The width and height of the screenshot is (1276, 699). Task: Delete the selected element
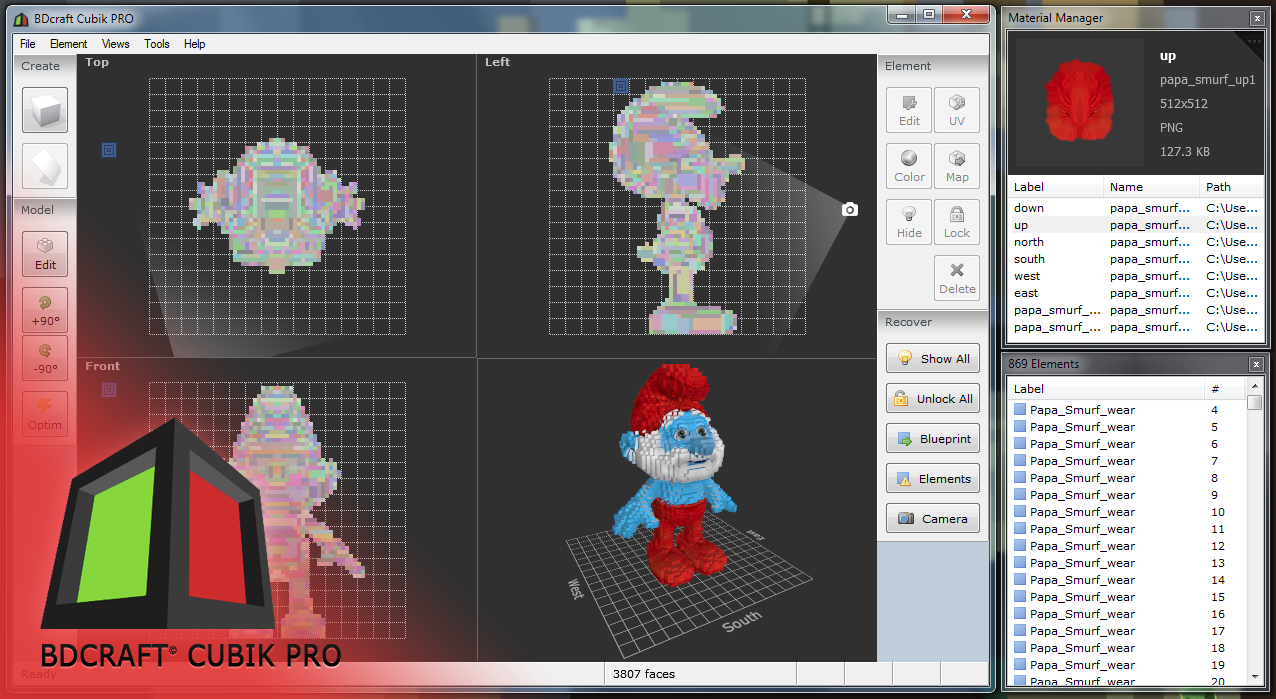tap(957, 278)
